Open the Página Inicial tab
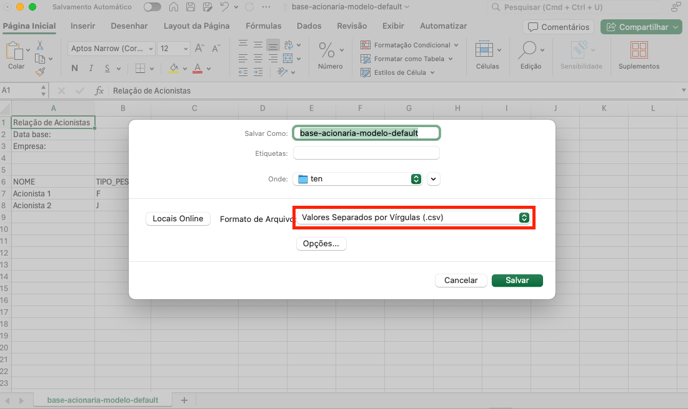 tap(29, 26)
